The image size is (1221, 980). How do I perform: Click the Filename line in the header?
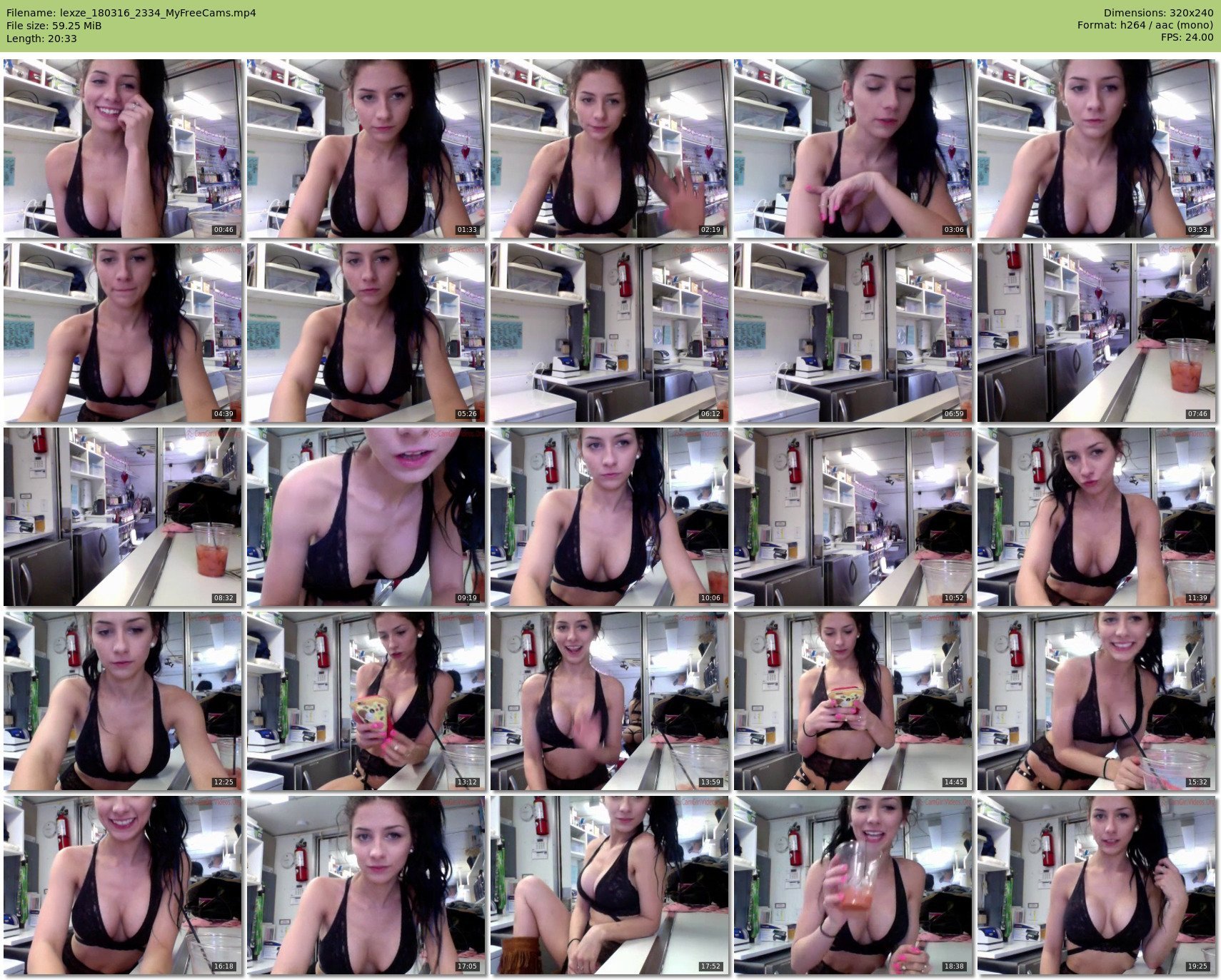131,13
